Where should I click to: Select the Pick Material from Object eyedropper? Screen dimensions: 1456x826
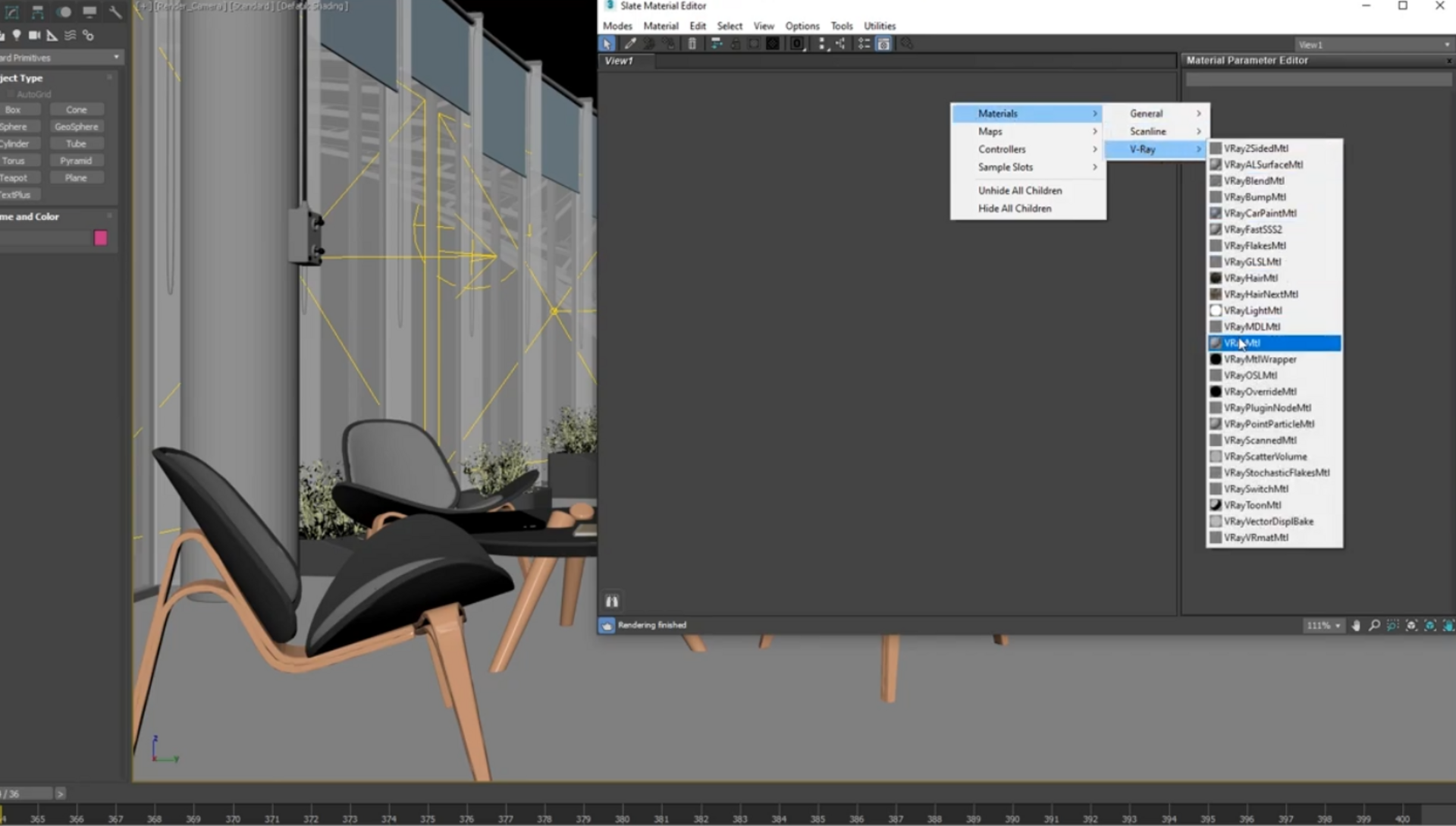[629, 43]
